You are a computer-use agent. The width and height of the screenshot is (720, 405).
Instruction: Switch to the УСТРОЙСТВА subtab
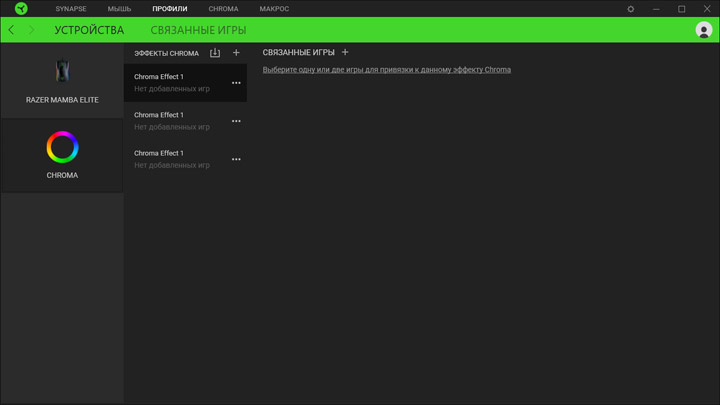pyautogui.click(x=89, y=30)
